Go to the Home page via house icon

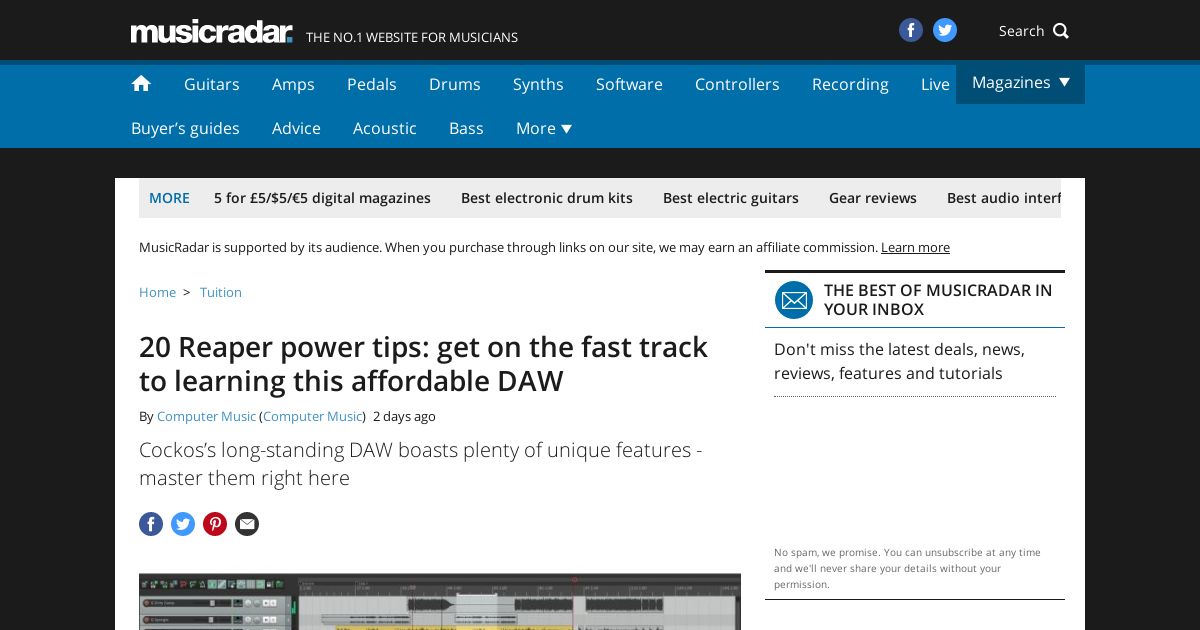[x=141, y=84]
